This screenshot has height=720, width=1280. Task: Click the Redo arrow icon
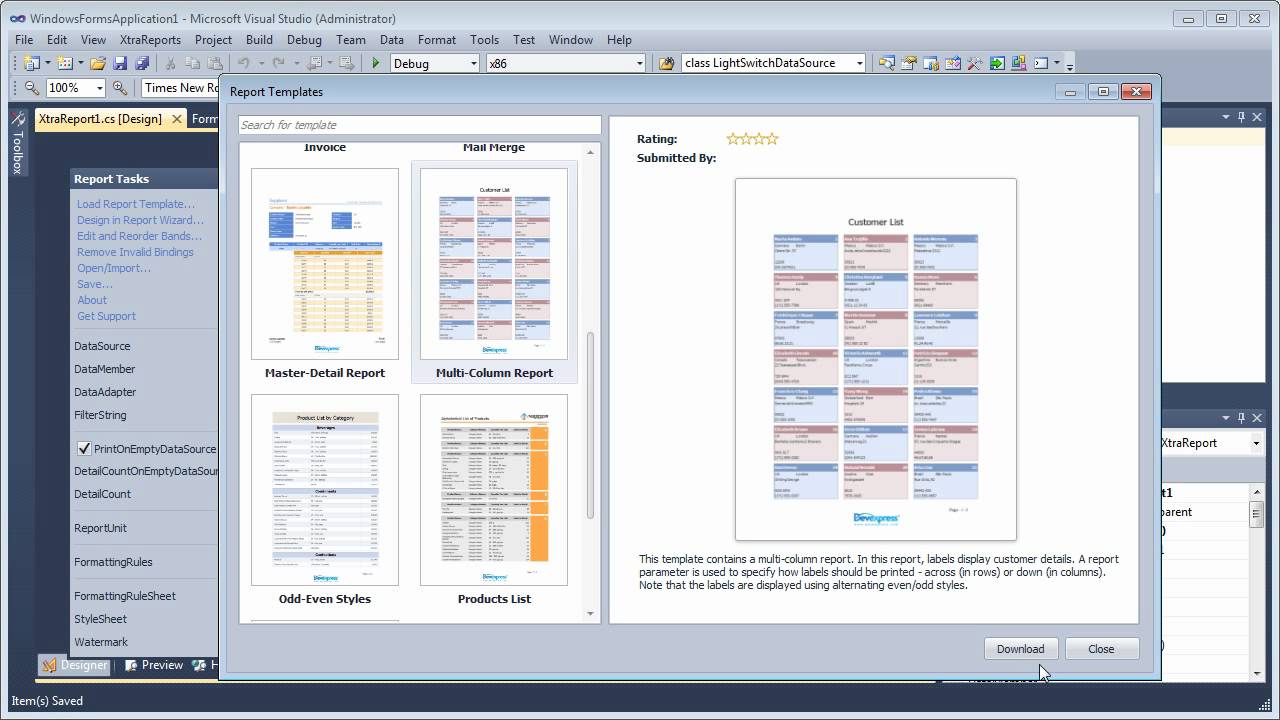[x=279, y=63]
